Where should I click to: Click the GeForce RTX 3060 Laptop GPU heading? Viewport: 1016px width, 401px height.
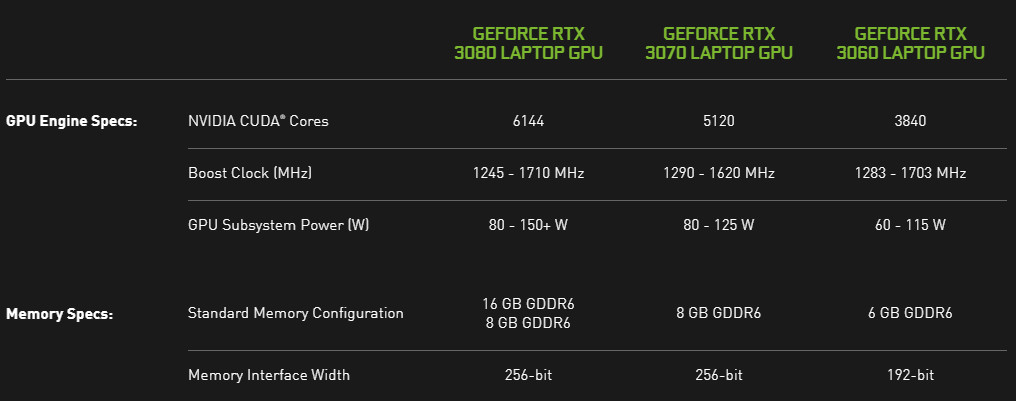coord(910,43)
